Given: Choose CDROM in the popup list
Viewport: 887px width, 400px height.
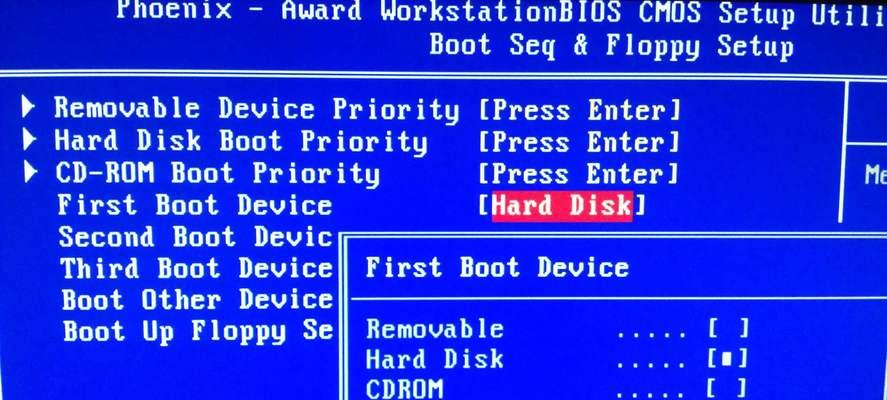Looking at the screenshot, I should coord(404,389).
